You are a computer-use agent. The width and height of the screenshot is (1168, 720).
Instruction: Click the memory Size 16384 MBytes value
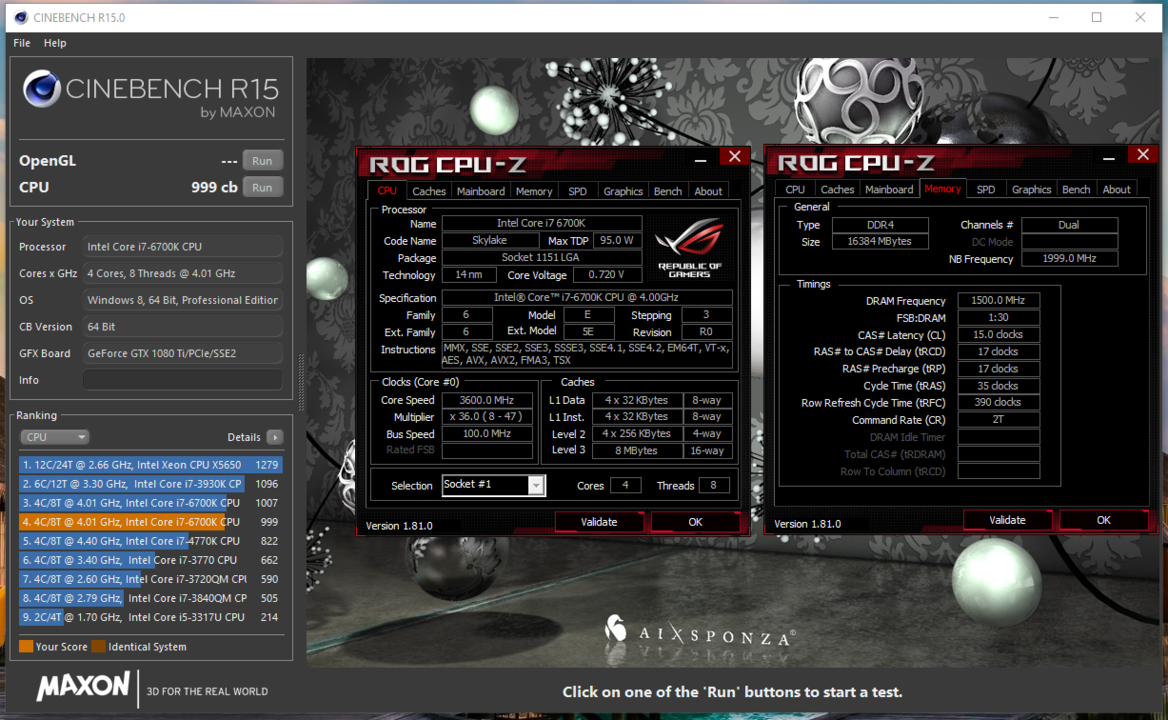pyautogui.click(x=880, y=241)
